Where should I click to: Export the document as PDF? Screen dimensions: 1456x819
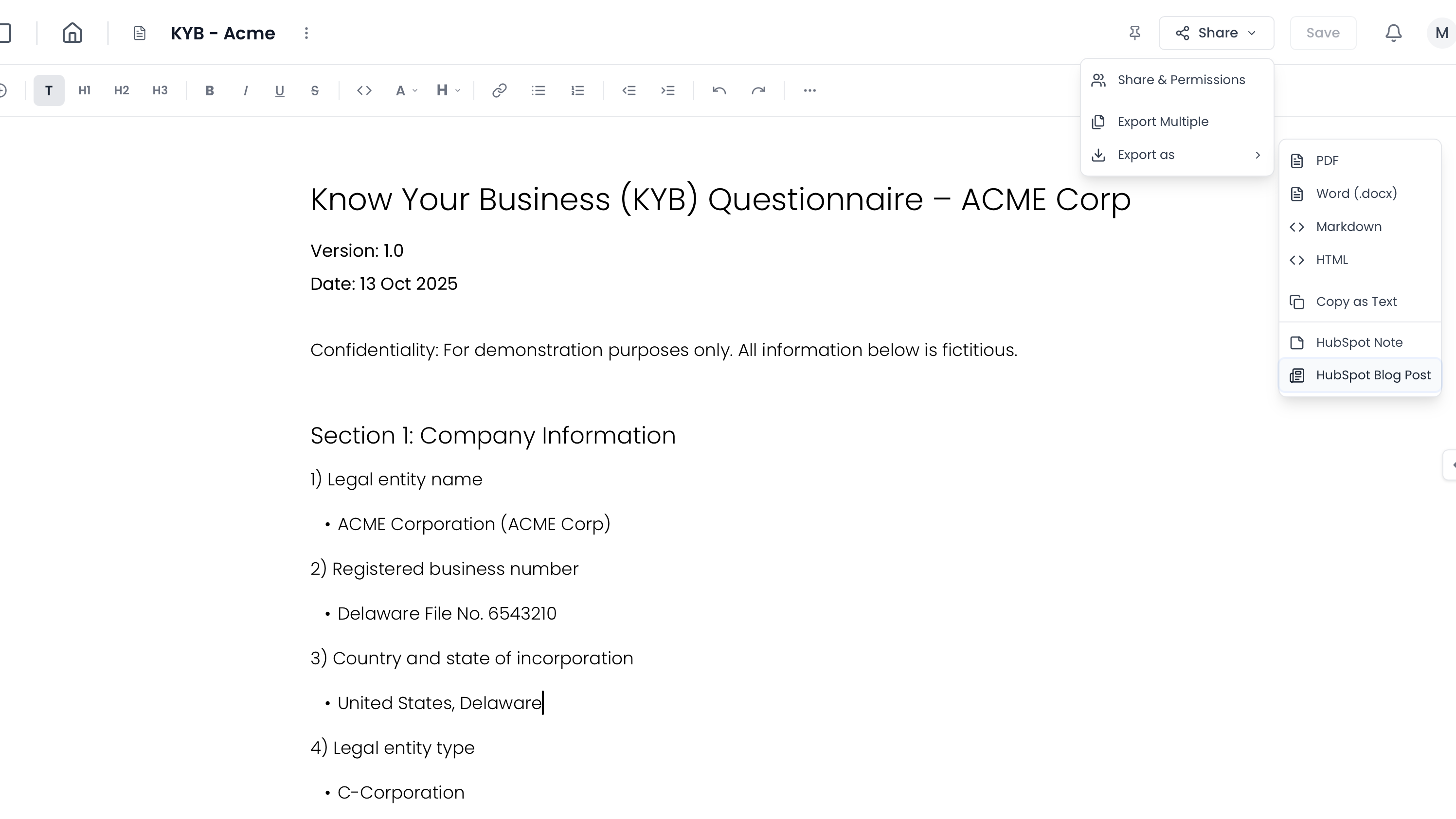tap(1326, 160)
